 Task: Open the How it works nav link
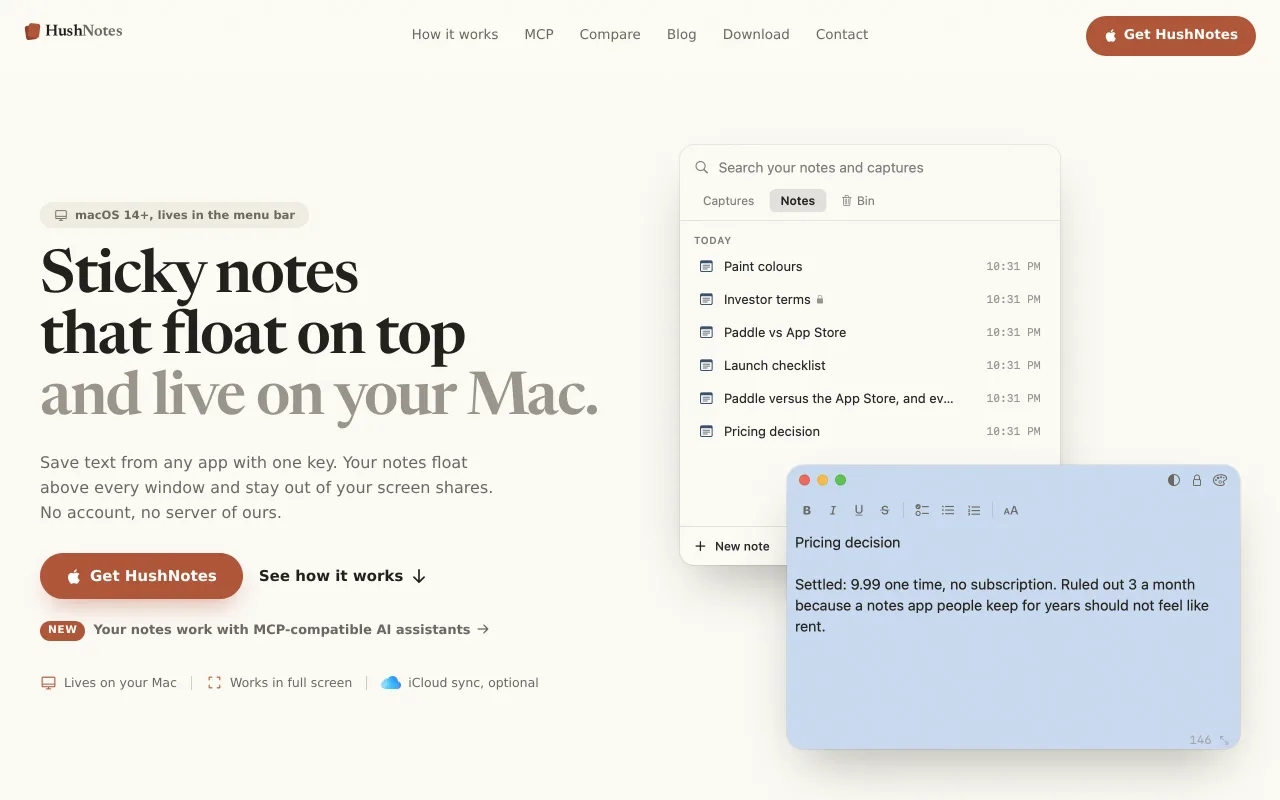[455, 34]
